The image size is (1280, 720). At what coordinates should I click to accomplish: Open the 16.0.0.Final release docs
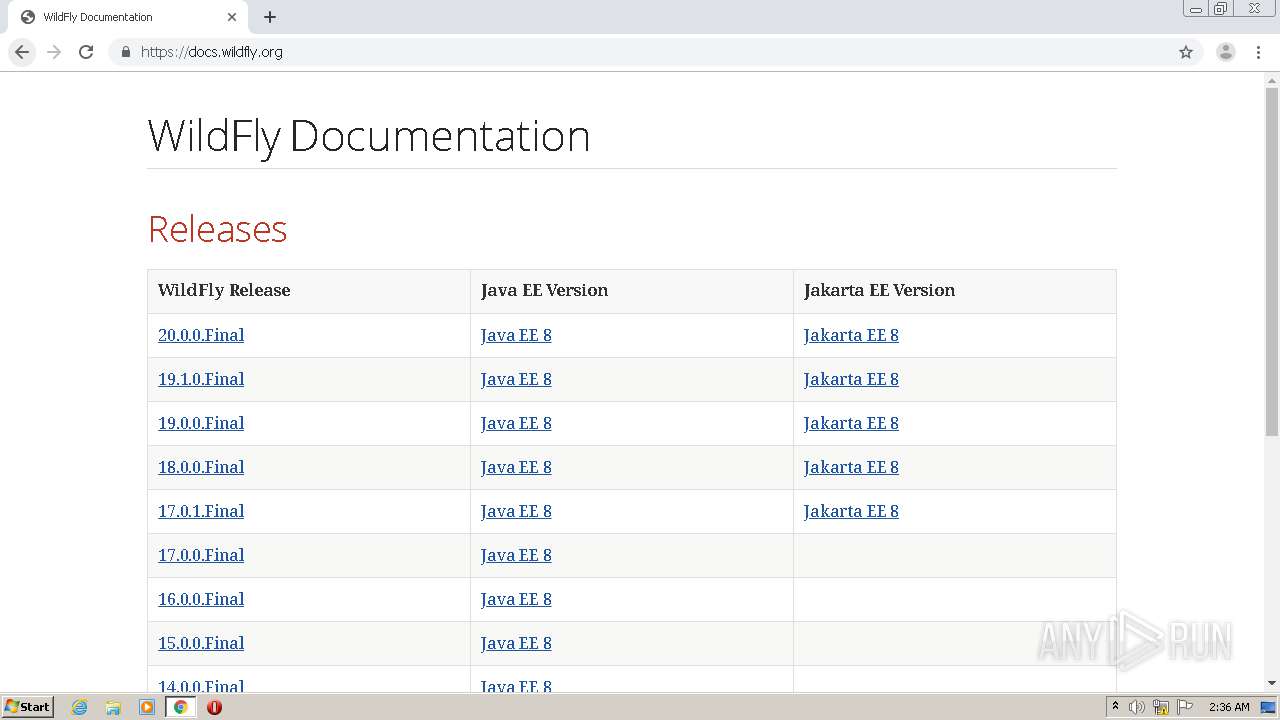[x=201, y=599]
